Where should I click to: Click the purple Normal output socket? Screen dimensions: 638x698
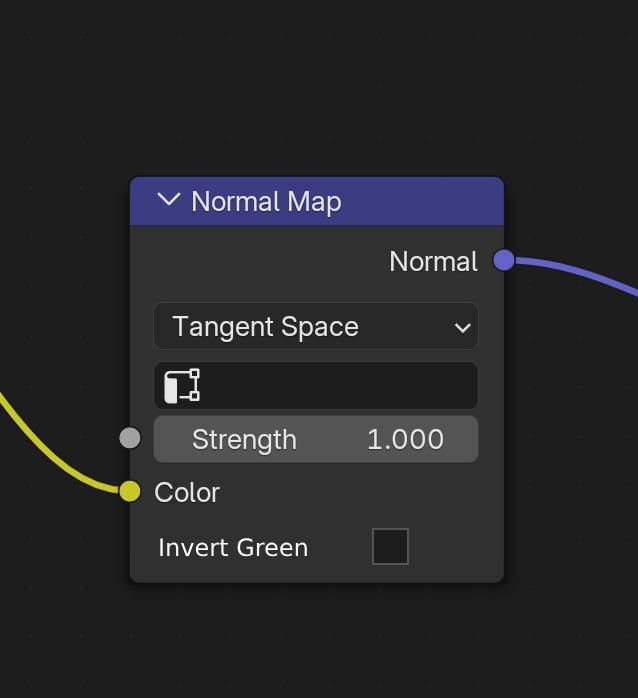(x=504, y=260)
